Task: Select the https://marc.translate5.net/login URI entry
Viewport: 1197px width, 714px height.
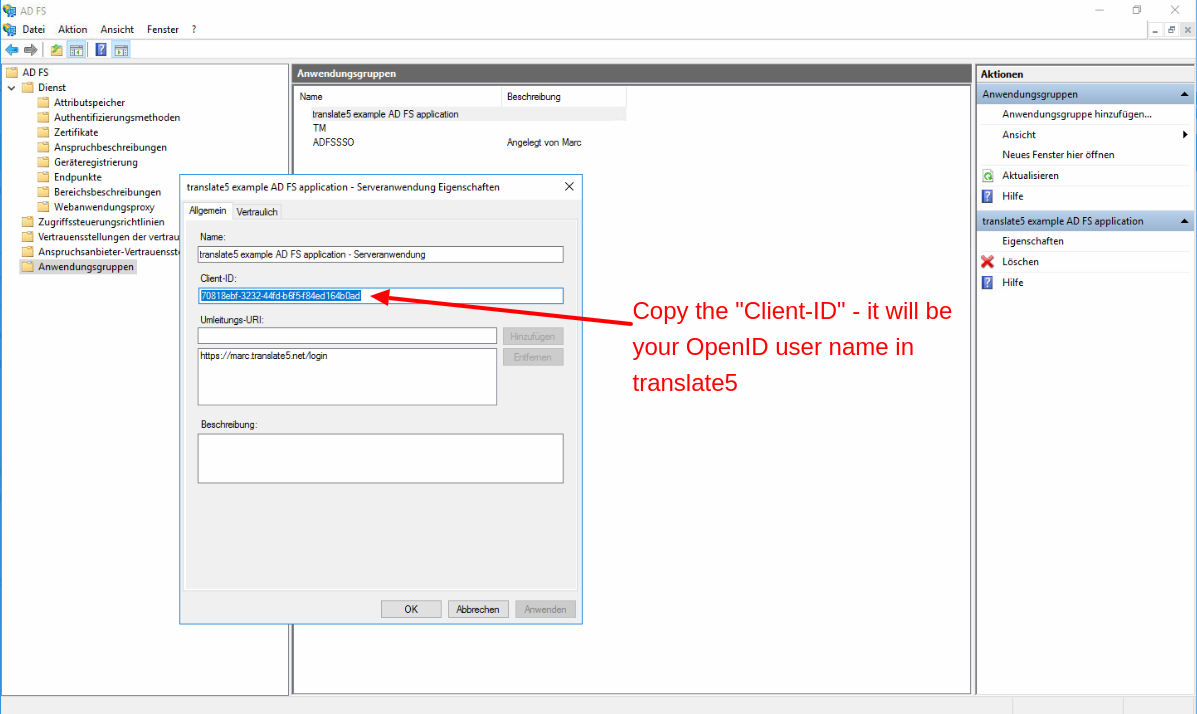Action: (263, 356)
